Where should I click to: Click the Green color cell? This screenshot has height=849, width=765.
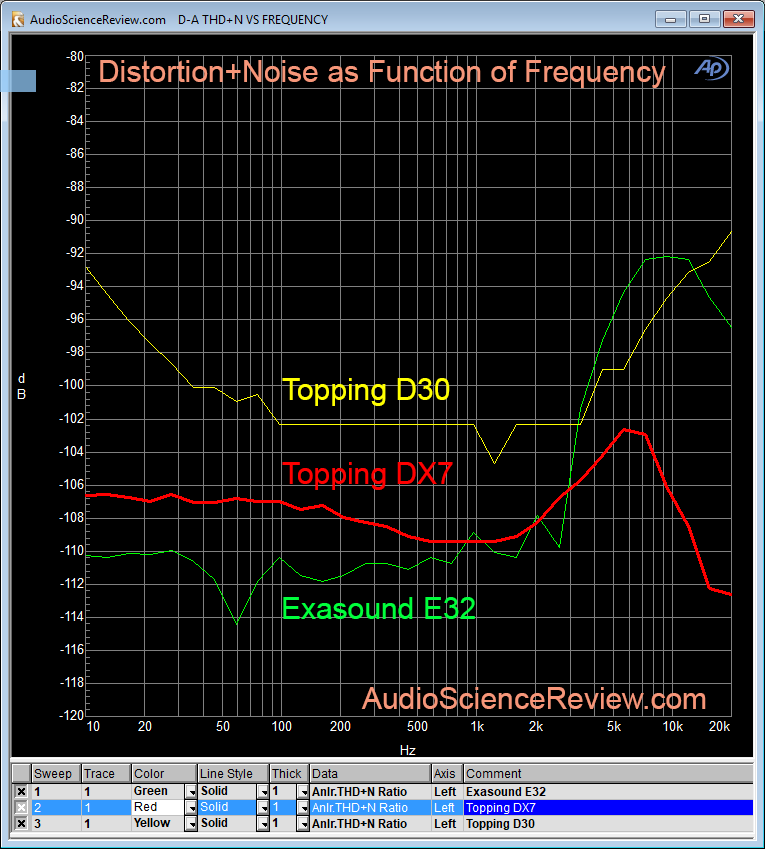click(x=158, y=792)
